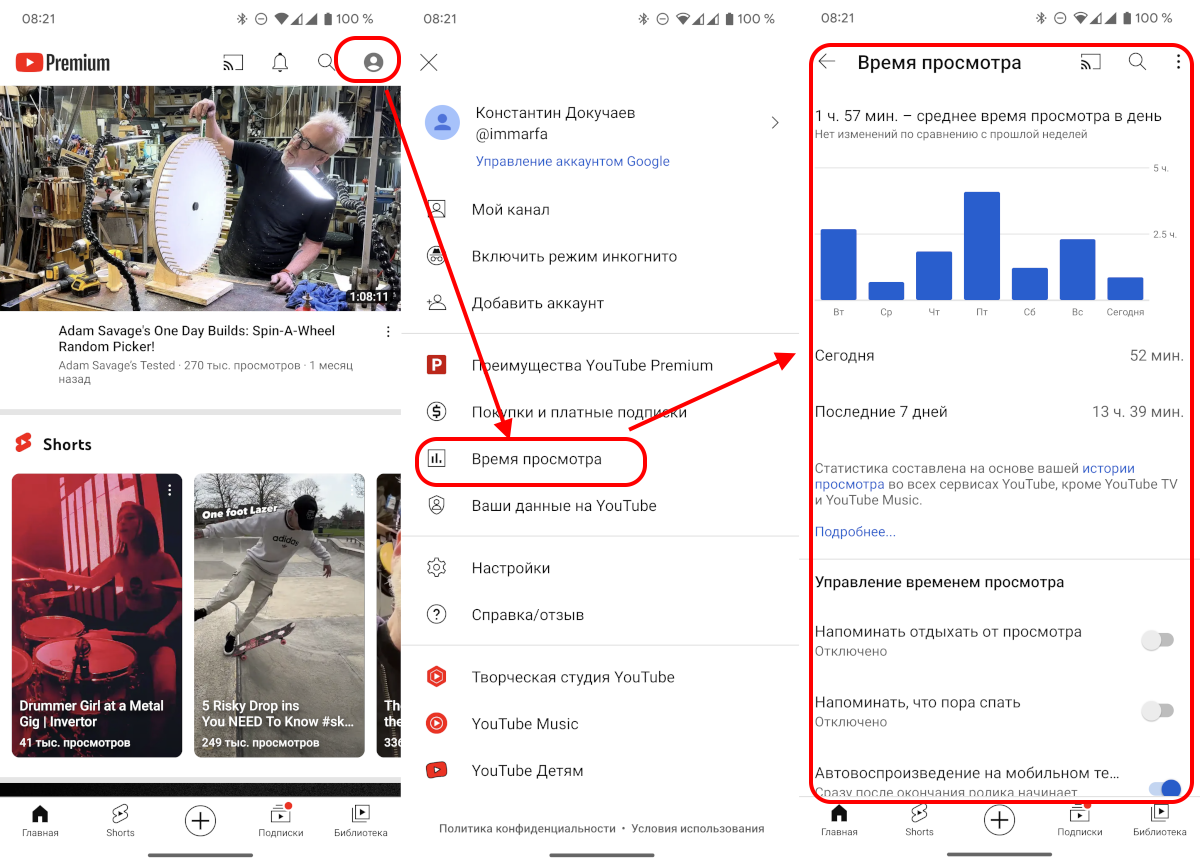The image size is (1200, 867).
Task: Tap Подписки tab on Время просмотра screen
Action: click(1079, 821)
